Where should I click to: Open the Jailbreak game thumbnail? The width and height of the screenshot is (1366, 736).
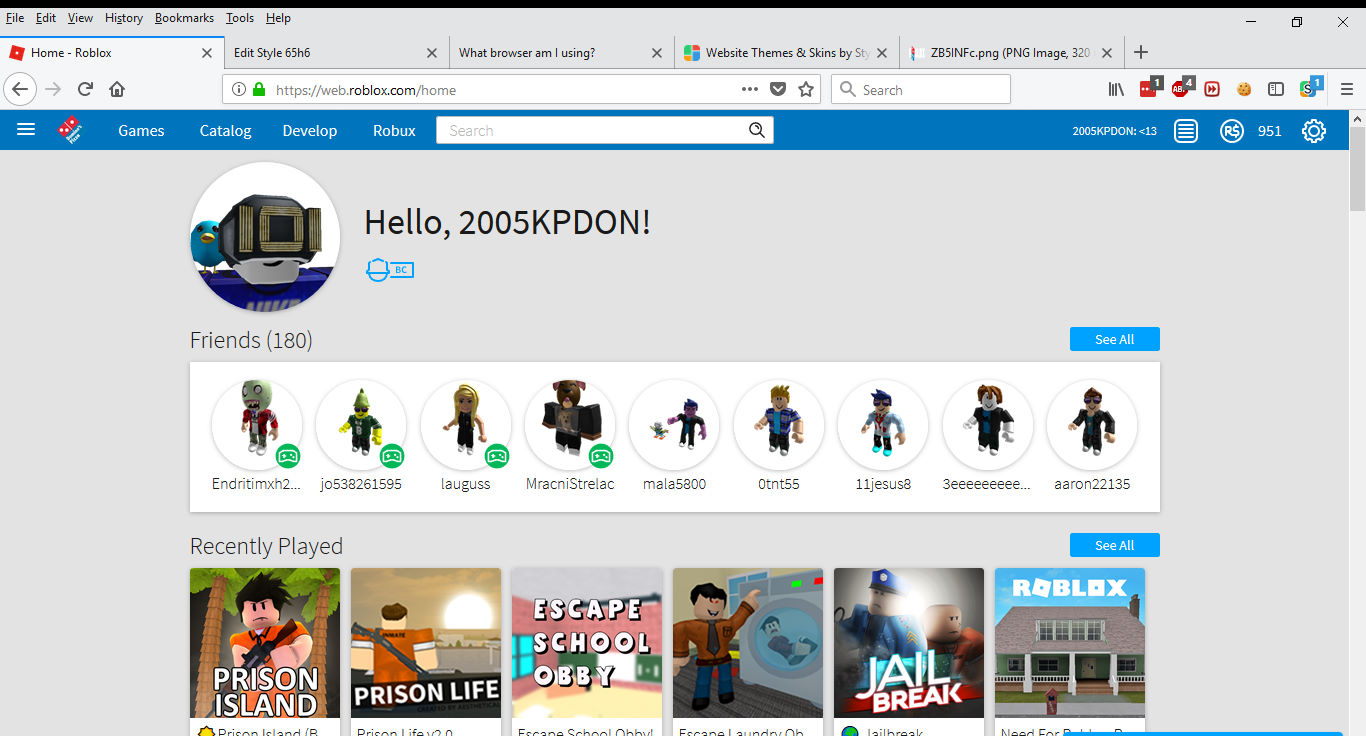[x=909, y=643]
